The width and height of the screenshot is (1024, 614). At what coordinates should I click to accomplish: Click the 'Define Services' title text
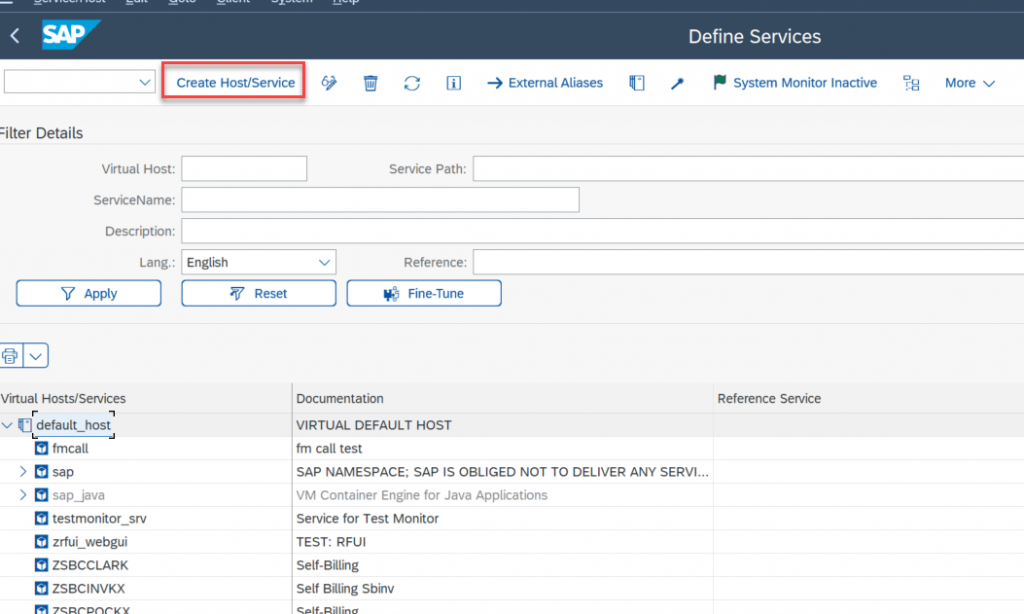(x=754, y=37)
